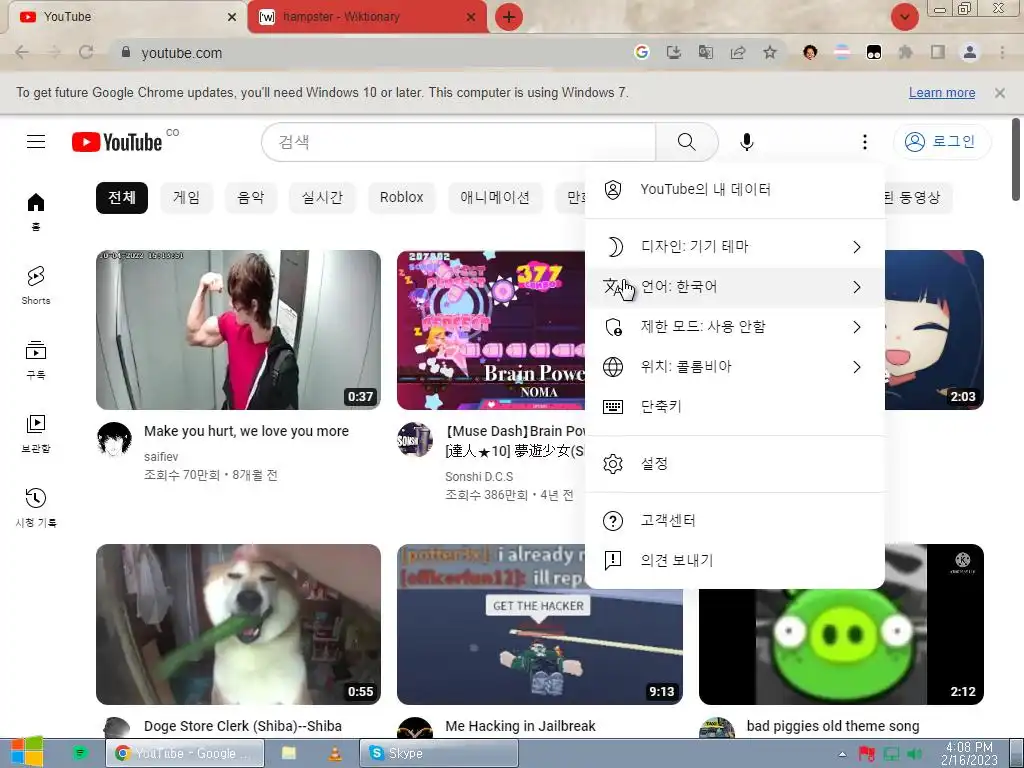Click the VLC cone taskbar icon

click(x=334, y=753)
